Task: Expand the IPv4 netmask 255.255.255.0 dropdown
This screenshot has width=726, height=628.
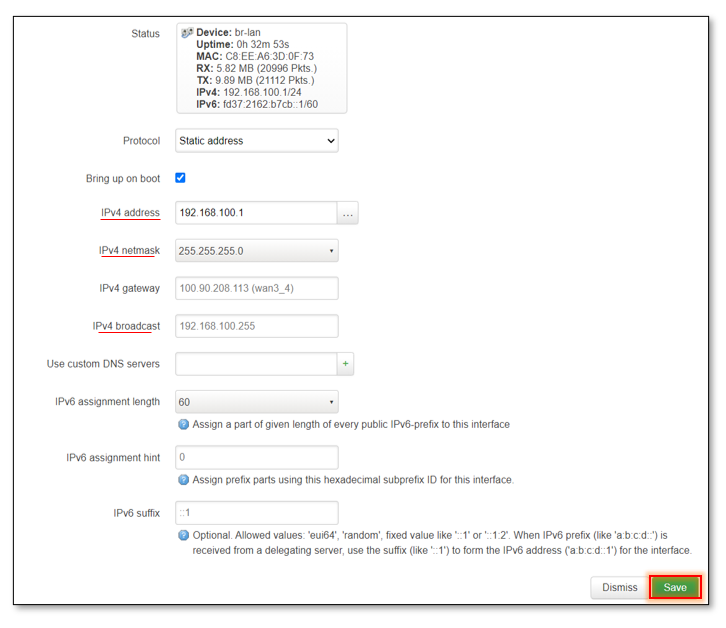Action: [257, 251]
